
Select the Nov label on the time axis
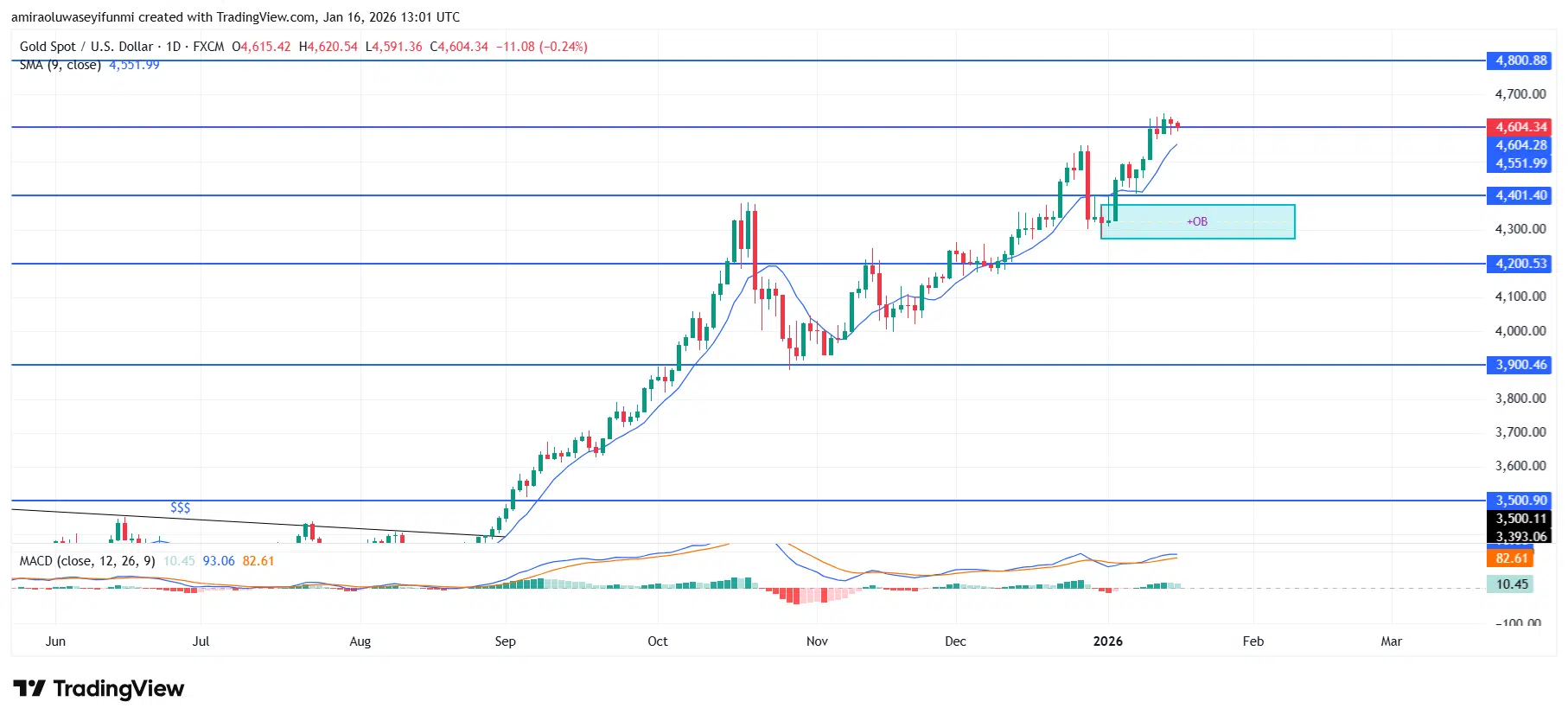click(x=817, y=641)
